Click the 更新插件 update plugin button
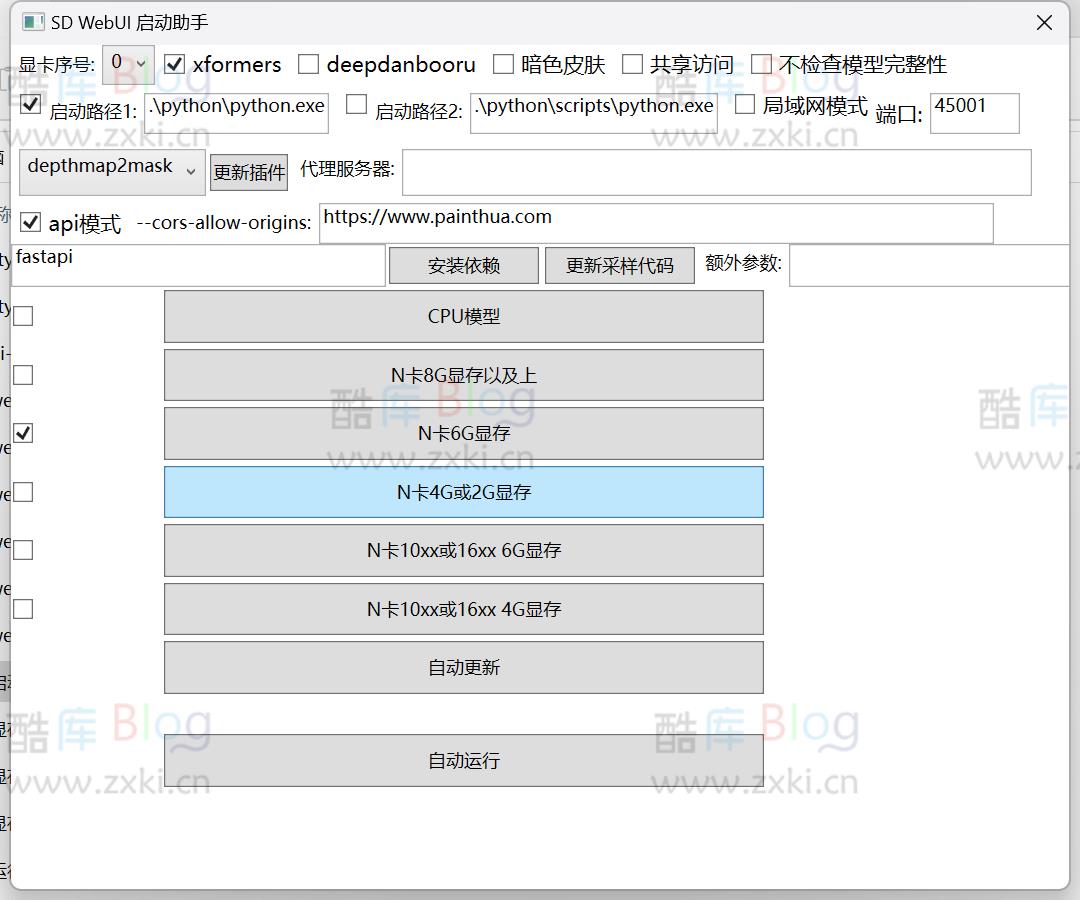The width and height of the screenshot is (1080, 900). (248, 172)
